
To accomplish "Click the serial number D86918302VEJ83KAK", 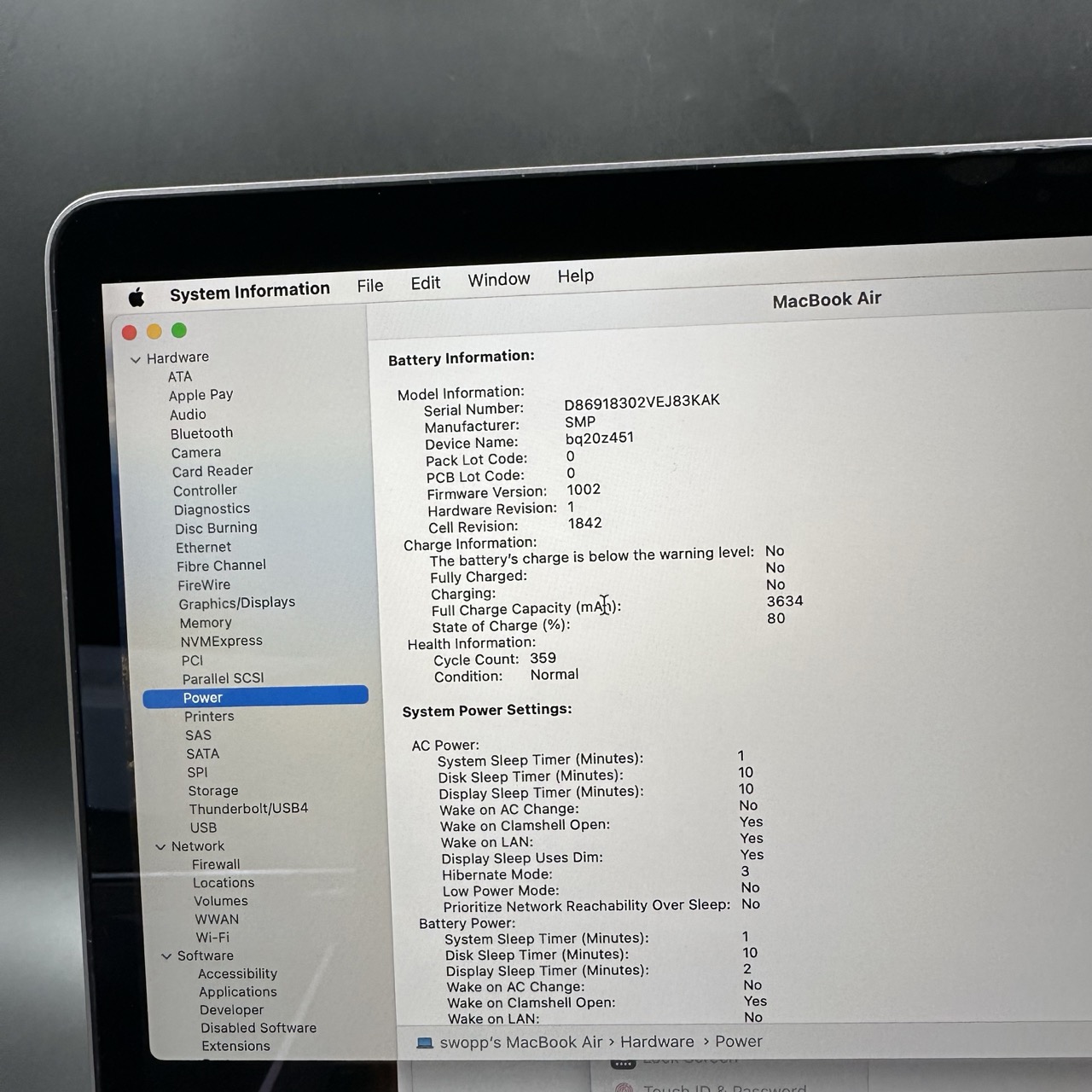I will [642, 402].
